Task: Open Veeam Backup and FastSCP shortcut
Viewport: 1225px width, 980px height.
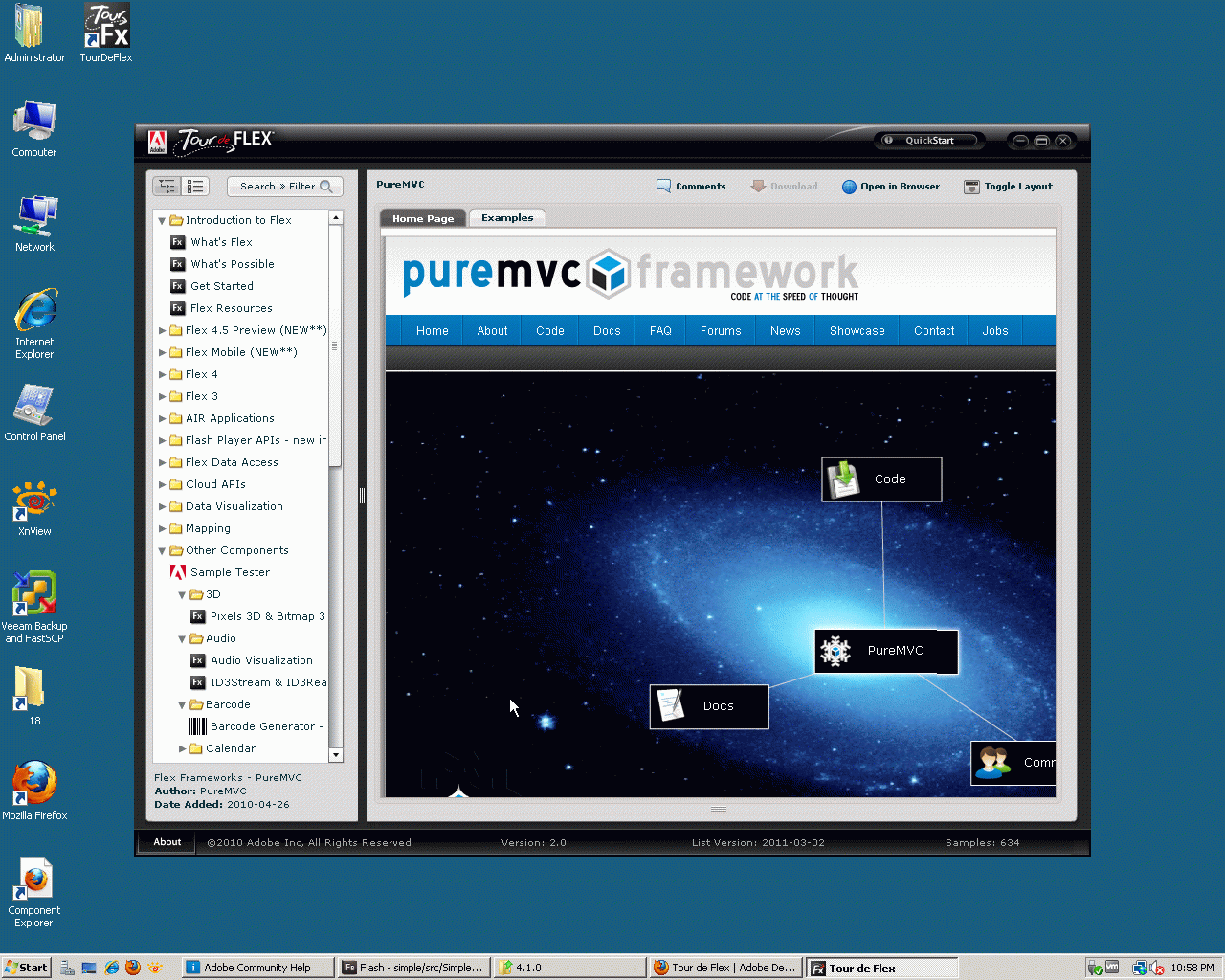Action: (34, 607)
